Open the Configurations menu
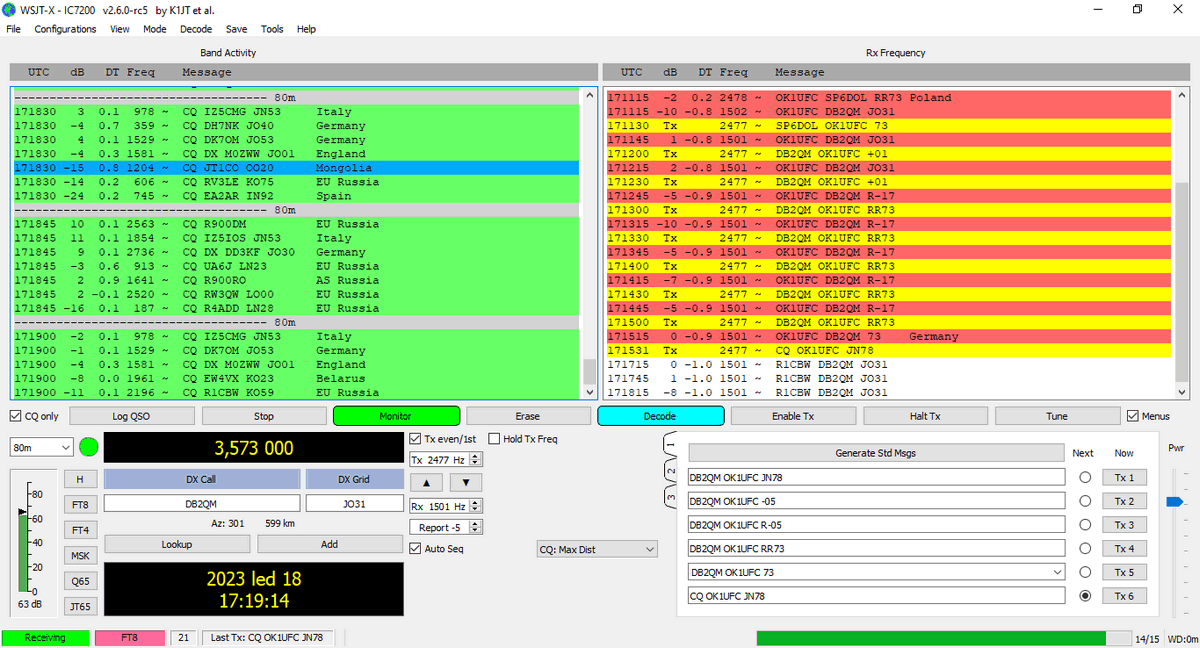The image size is (1200, 648). [65, 29]
